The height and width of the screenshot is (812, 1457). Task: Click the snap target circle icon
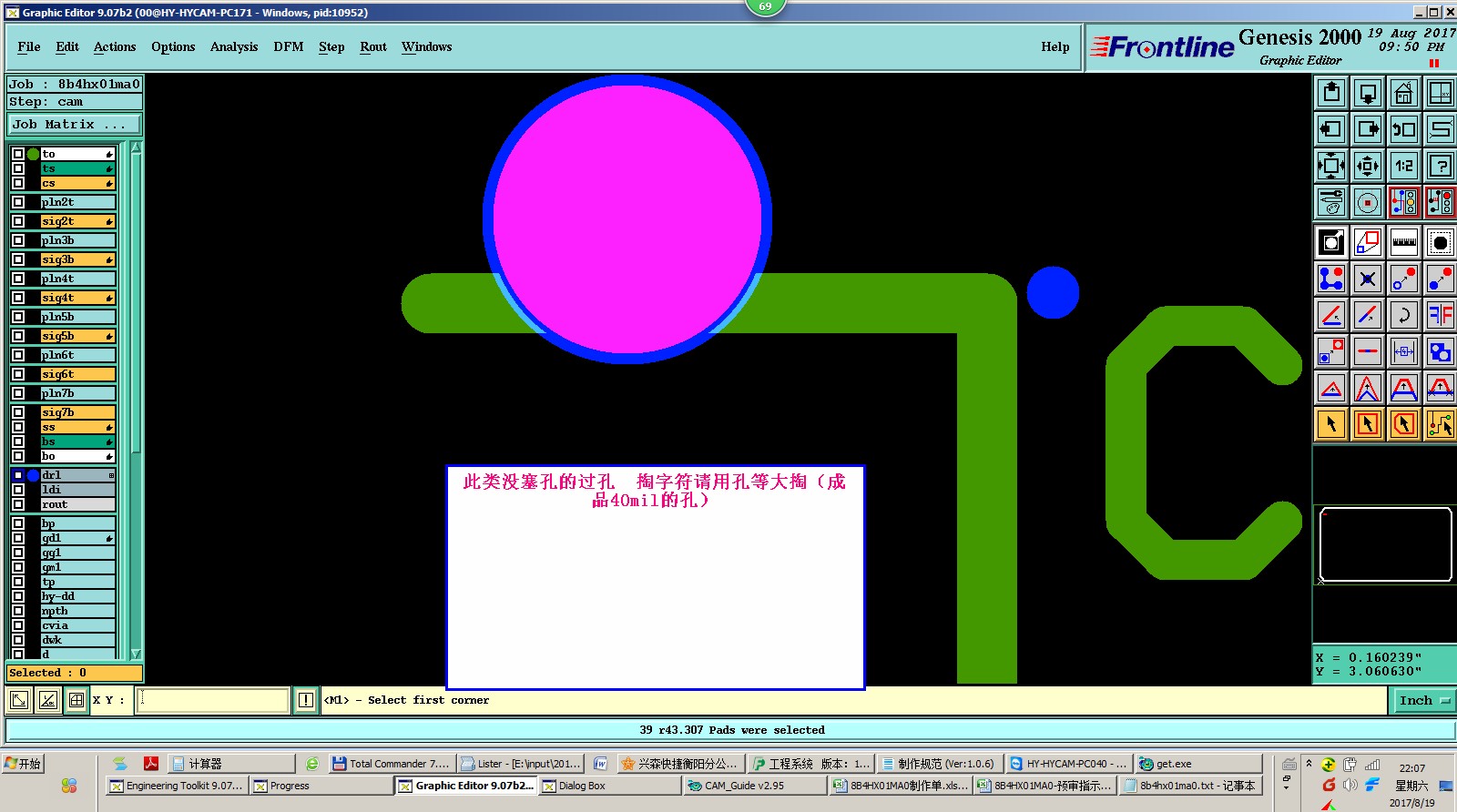[1368, 202]
